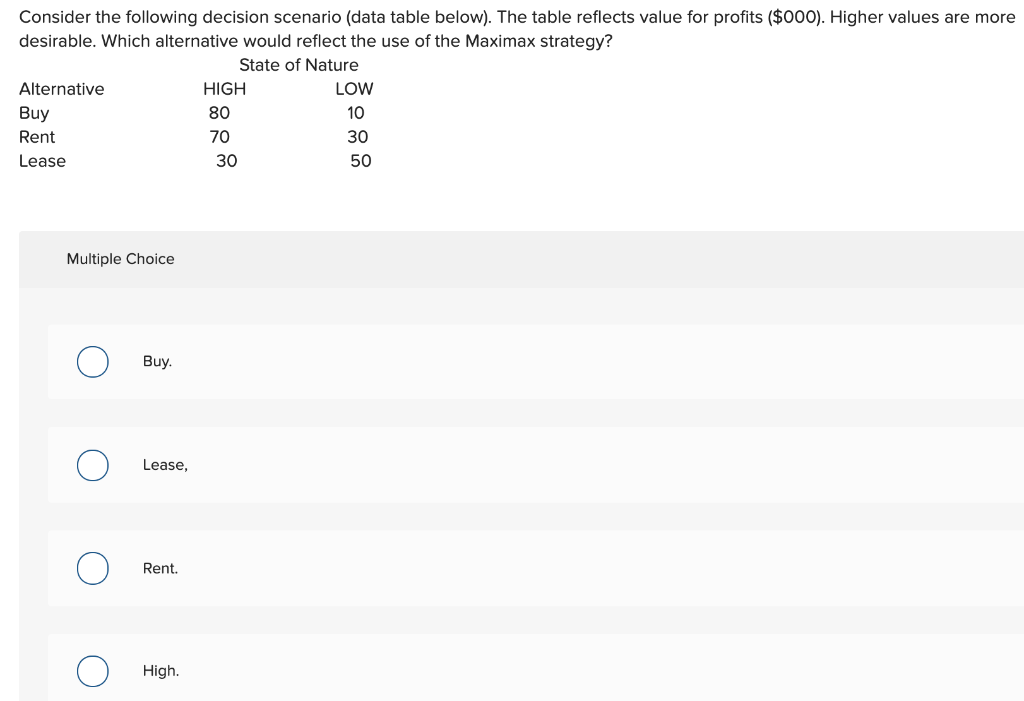Click the Multiple Choice section header
Image resolution: width=1024 pixels, height=701 pixels.
[x=120, y=259]
